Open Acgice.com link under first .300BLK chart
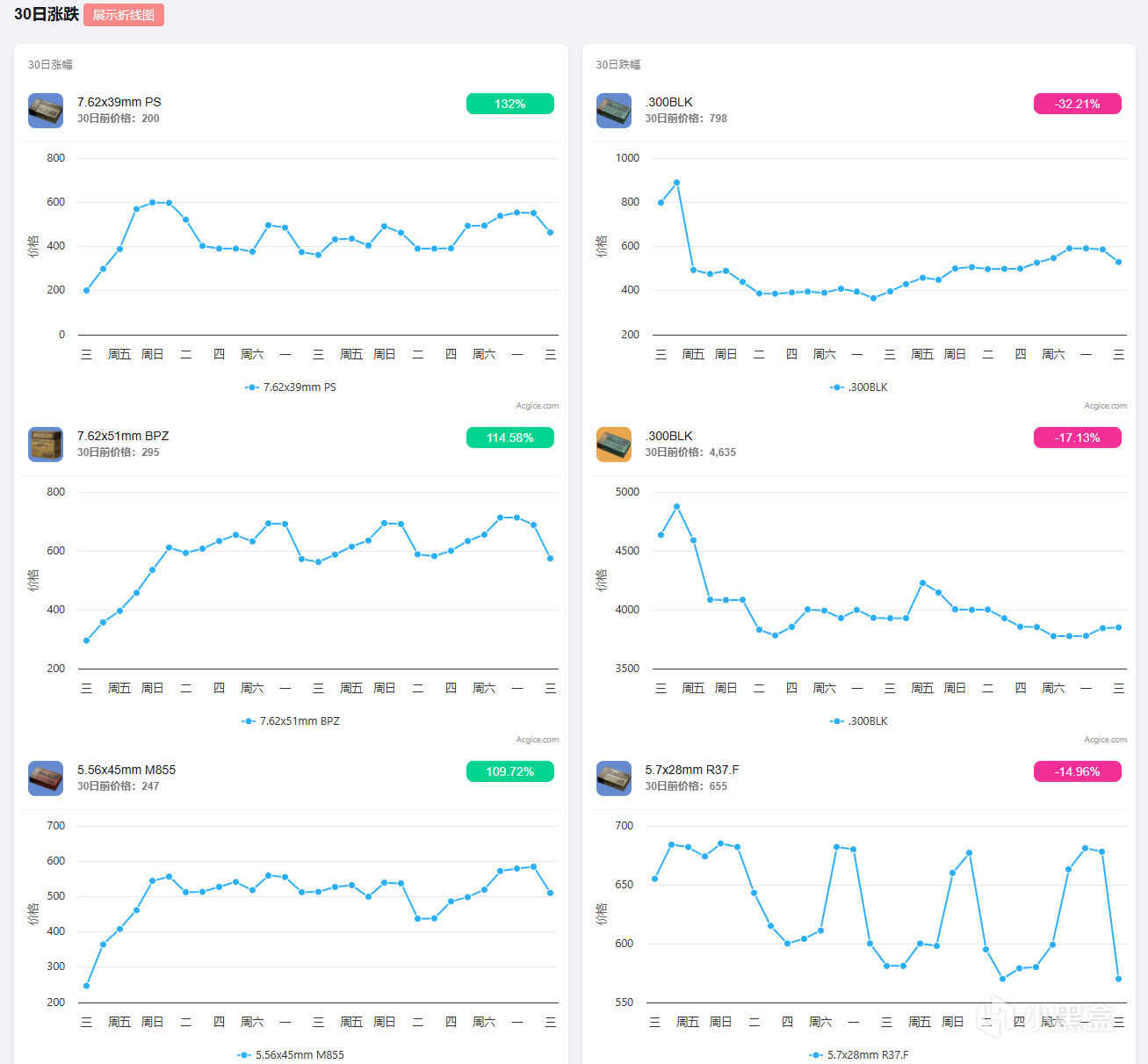 coord(1106,406)
